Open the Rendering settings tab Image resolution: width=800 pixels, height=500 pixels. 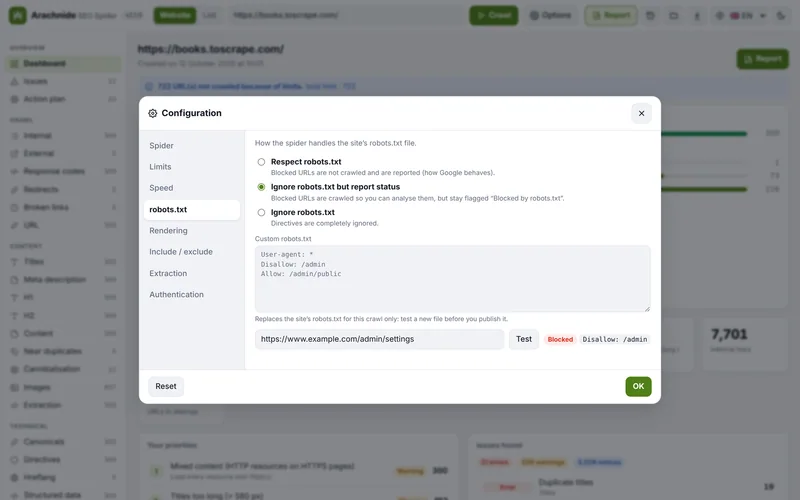192,231
